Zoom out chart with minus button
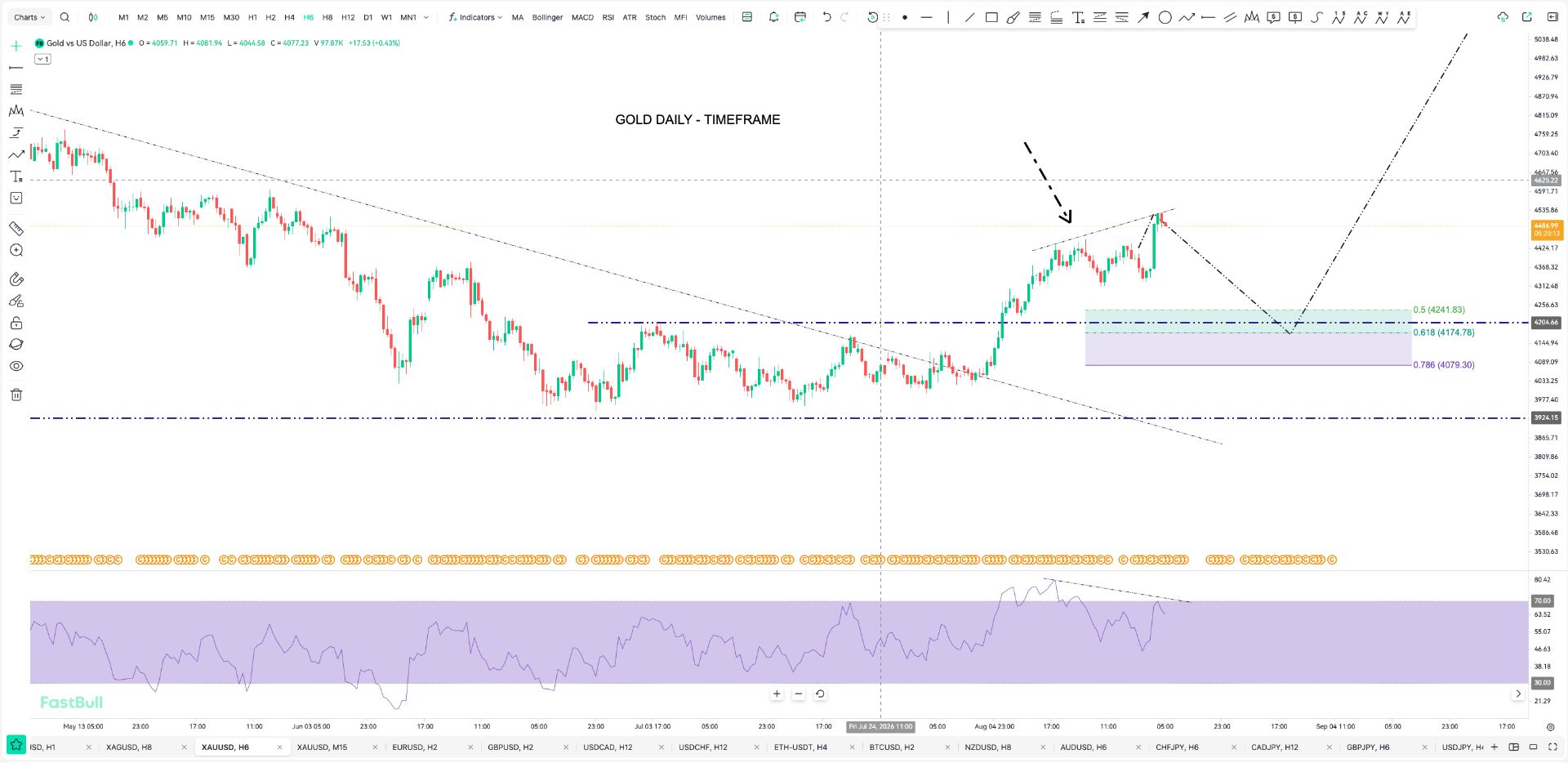This screenshot has height=763, width=1568. tap(799, 694)
